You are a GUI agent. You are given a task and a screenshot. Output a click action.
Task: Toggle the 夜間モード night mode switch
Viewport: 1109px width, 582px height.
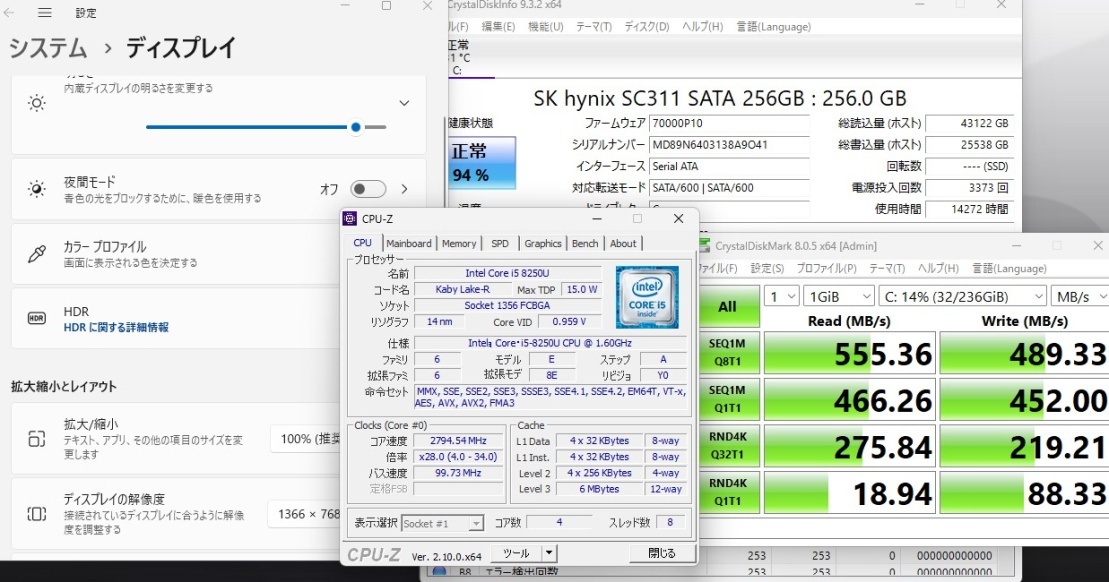click(x=367, y=189)
